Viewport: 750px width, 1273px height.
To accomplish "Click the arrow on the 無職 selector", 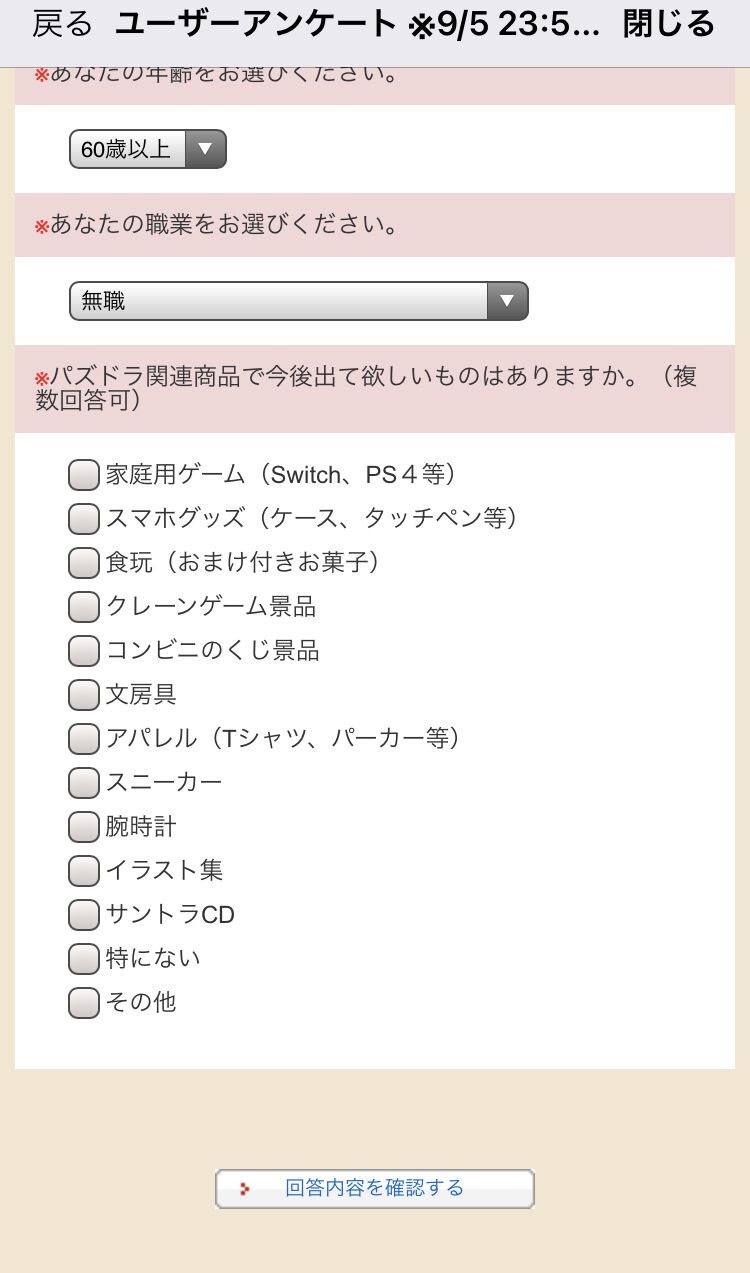I will (x=507, y=301).
